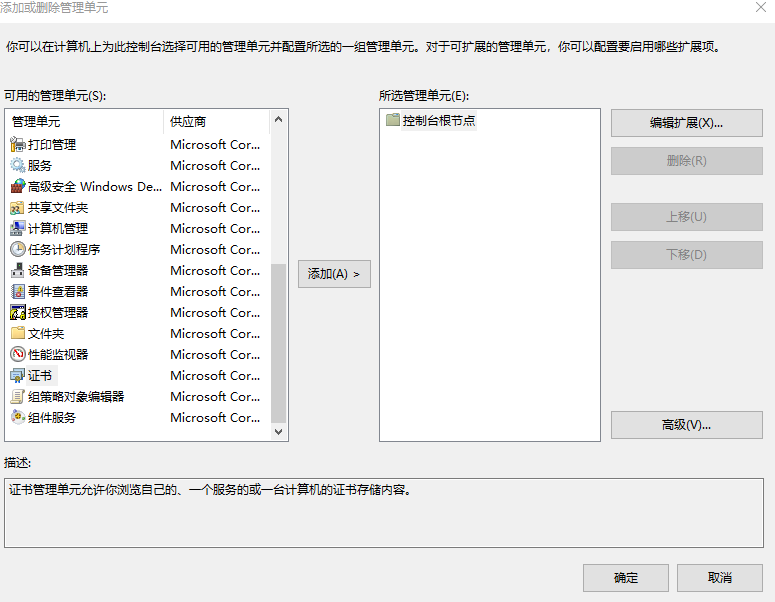Select the 证书 snap-in name
775x602 pixels.
coord(40,376)
